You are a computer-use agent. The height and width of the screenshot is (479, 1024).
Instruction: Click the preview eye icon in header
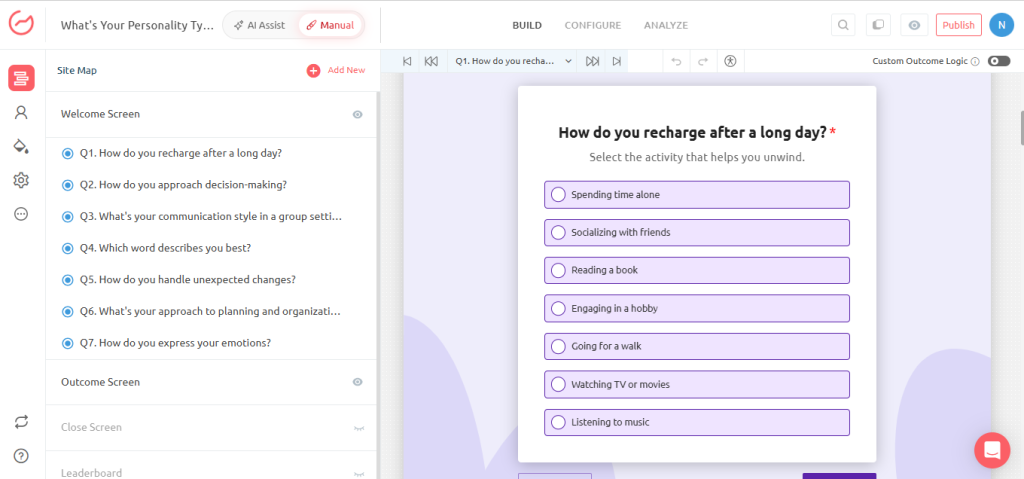click(914, 25)
